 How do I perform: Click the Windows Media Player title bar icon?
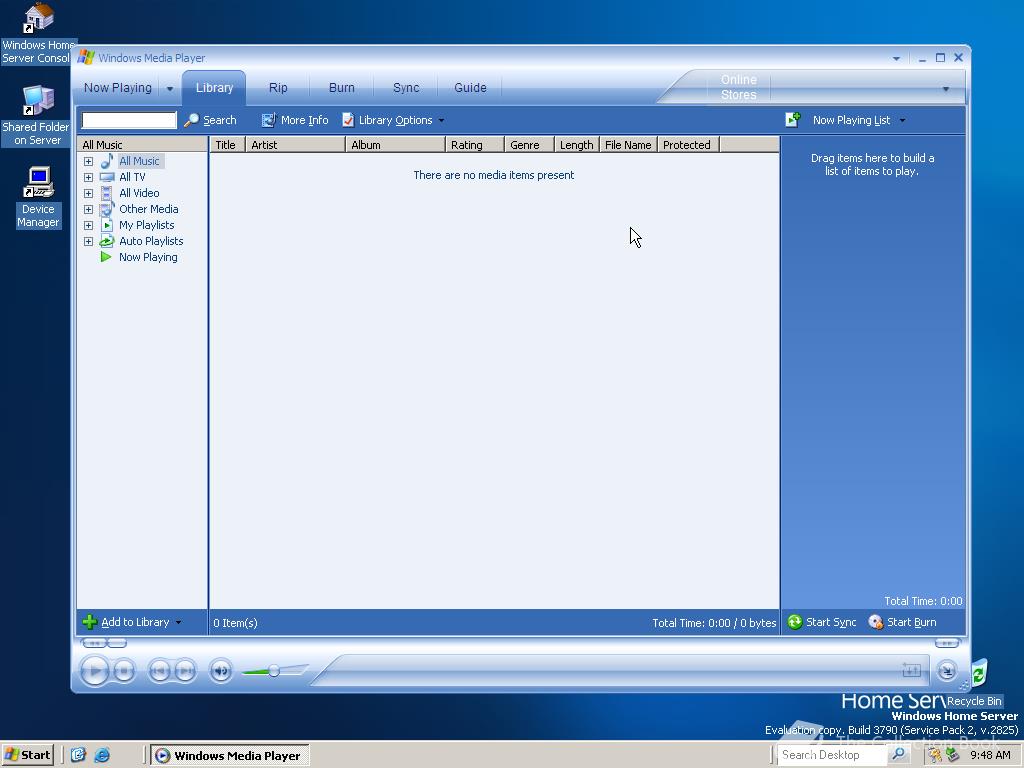[86, 57]
